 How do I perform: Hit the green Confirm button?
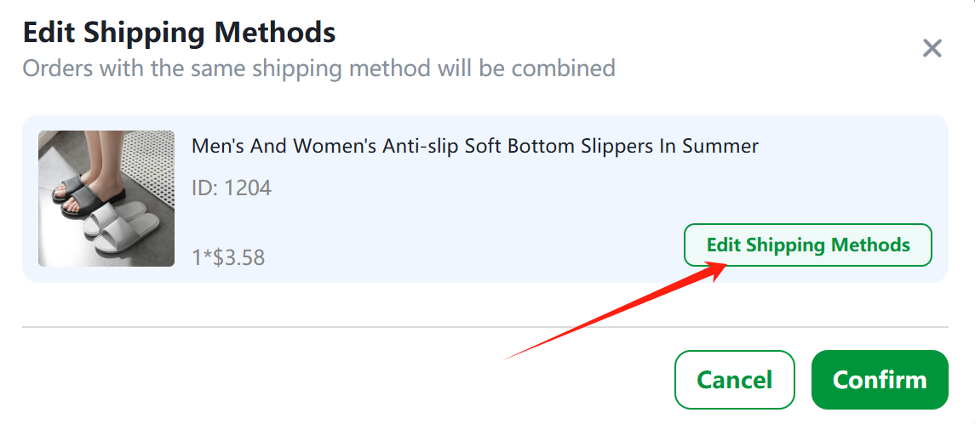(879, 380)
